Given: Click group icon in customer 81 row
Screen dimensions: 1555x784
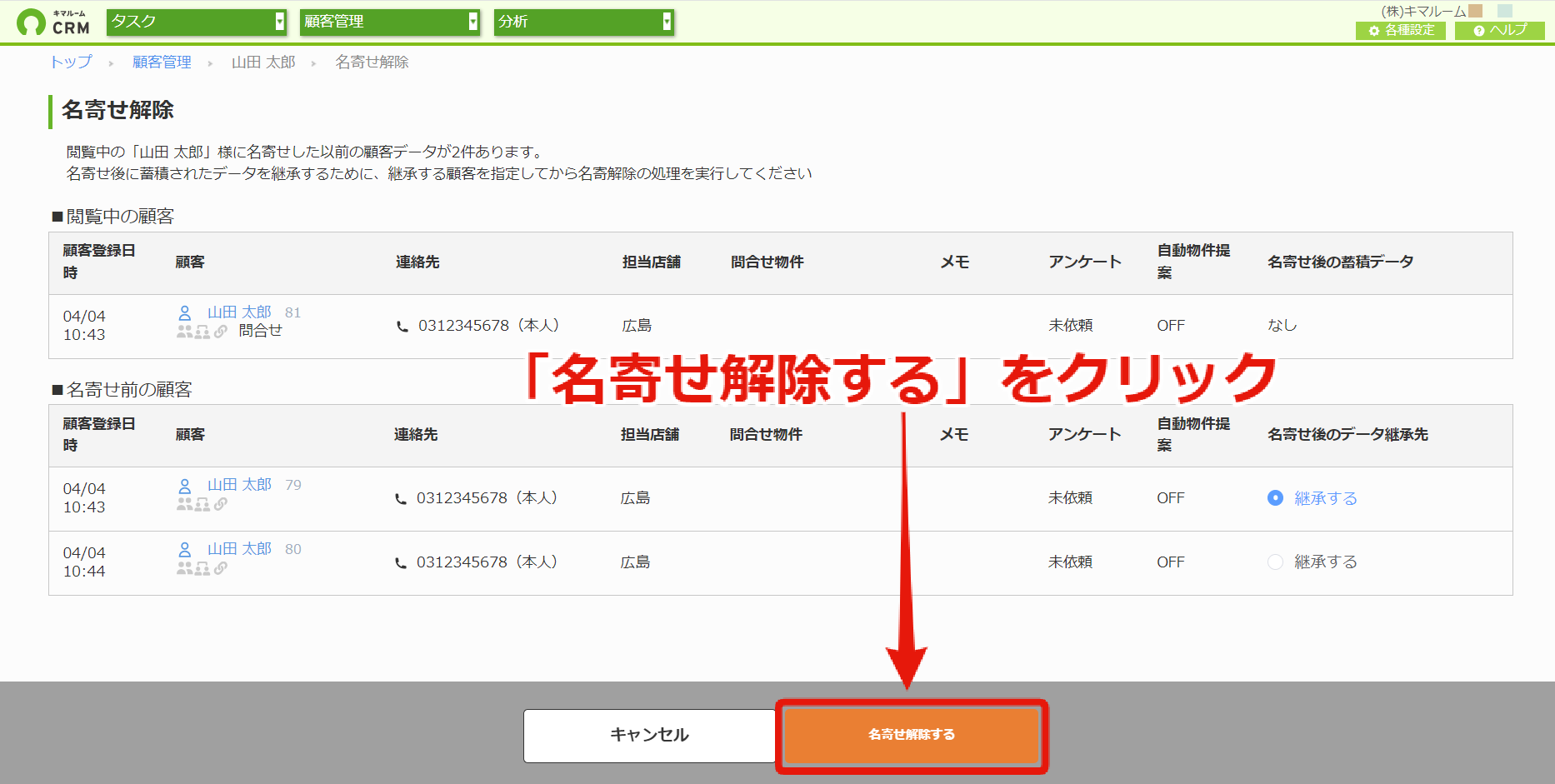Looking at the screenshot, I should 184,332.
